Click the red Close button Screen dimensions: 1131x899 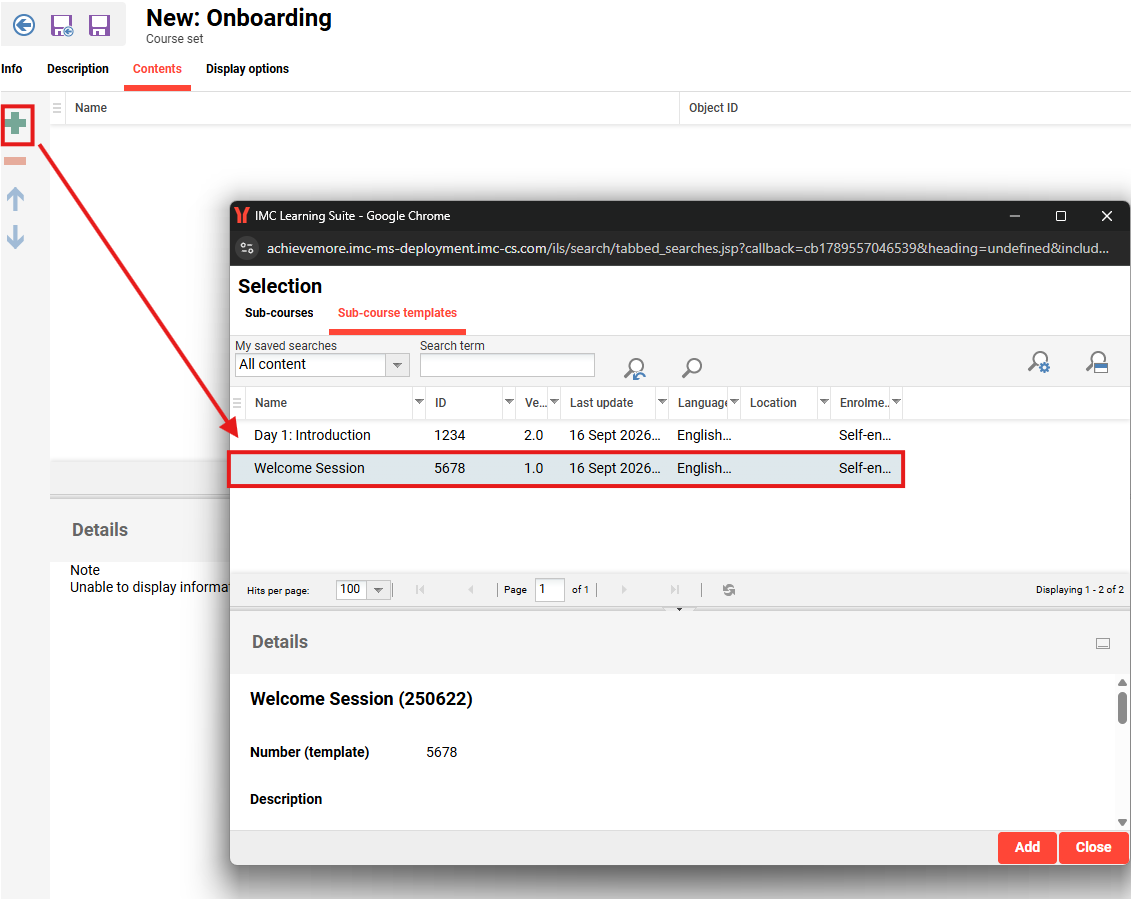pyautogui.click(x=1093, y=847)
